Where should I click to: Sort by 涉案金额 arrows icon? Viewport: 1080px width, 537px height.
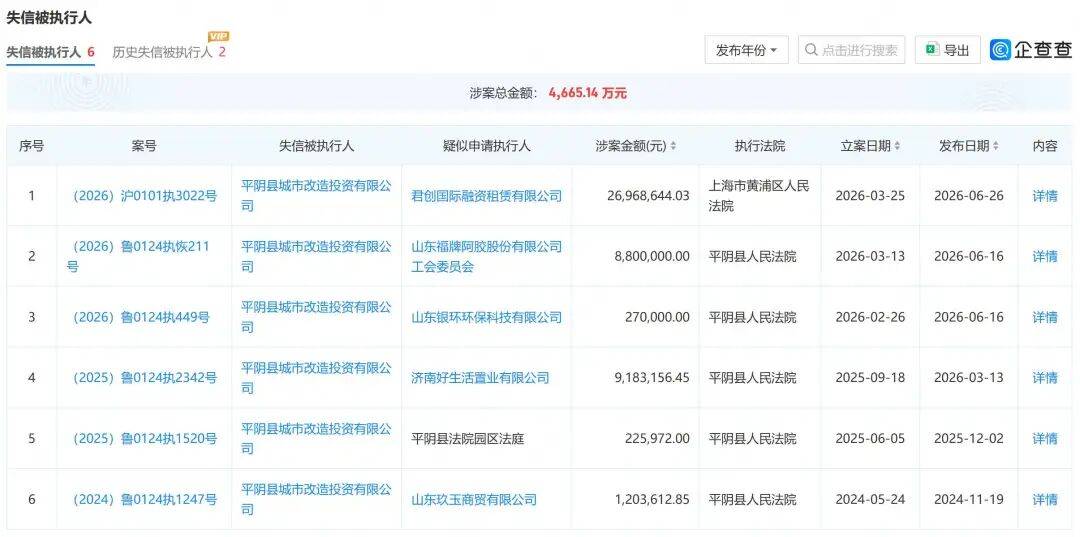673,146
